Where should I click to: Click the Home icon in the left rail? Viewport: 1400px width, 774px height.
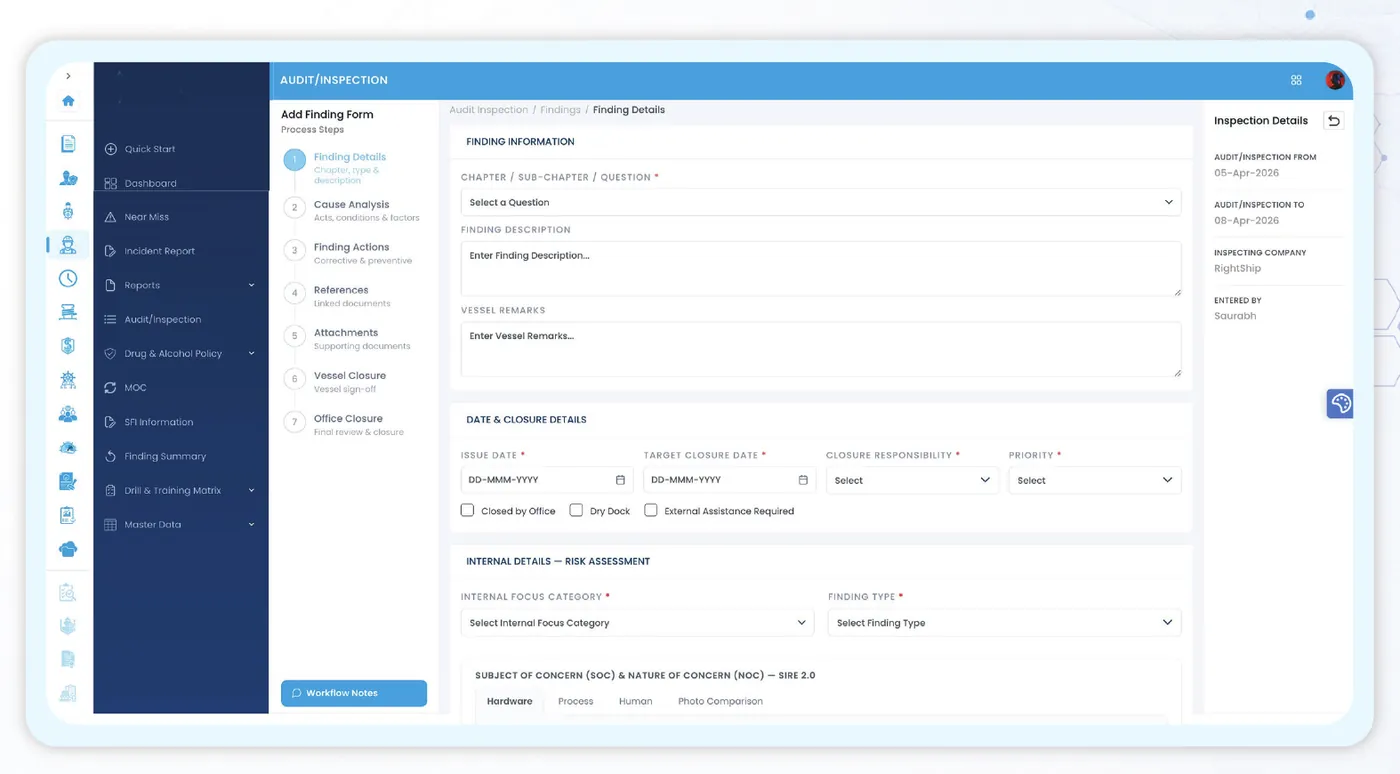pyautogui.click(x=68, y=101)
